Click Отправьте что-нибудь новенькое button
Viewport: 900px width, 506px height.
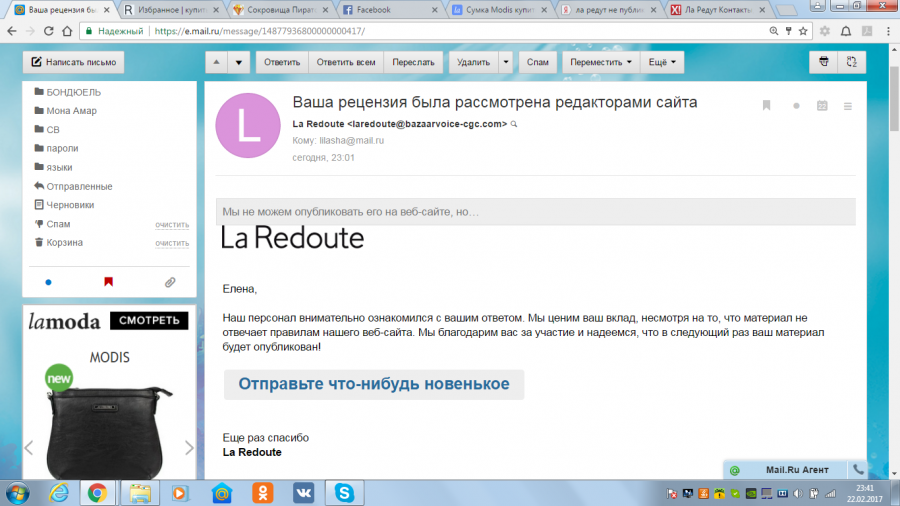[373, 384]
